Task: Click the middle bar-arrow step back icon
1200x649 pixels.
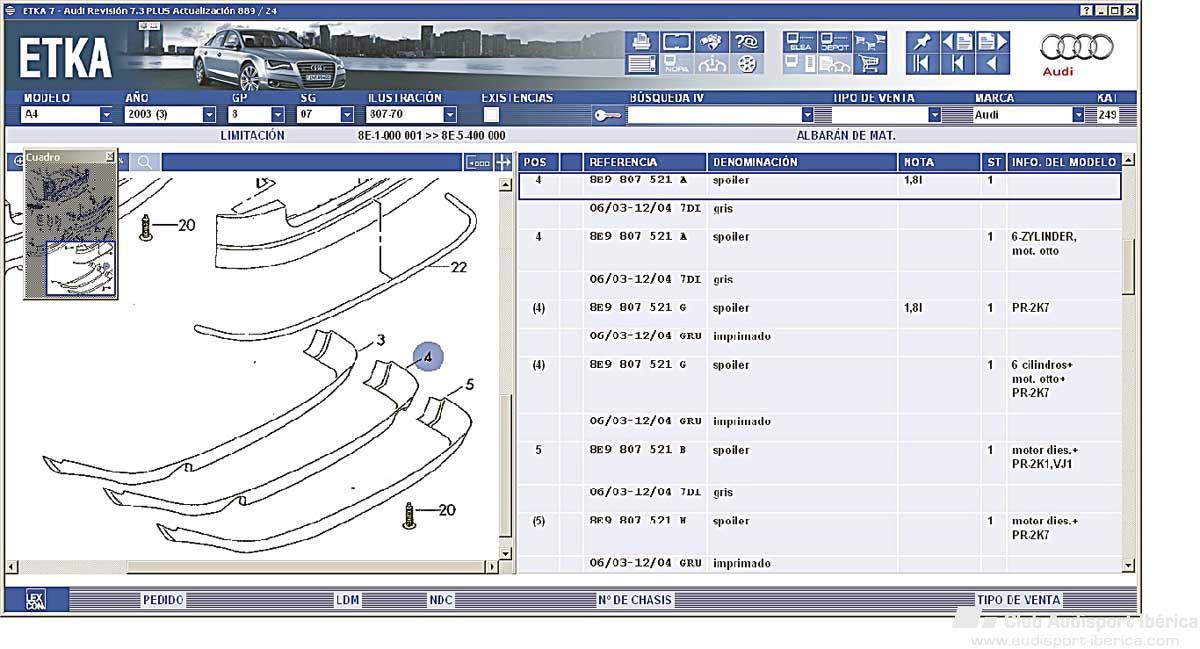Action: pos(958,65)
